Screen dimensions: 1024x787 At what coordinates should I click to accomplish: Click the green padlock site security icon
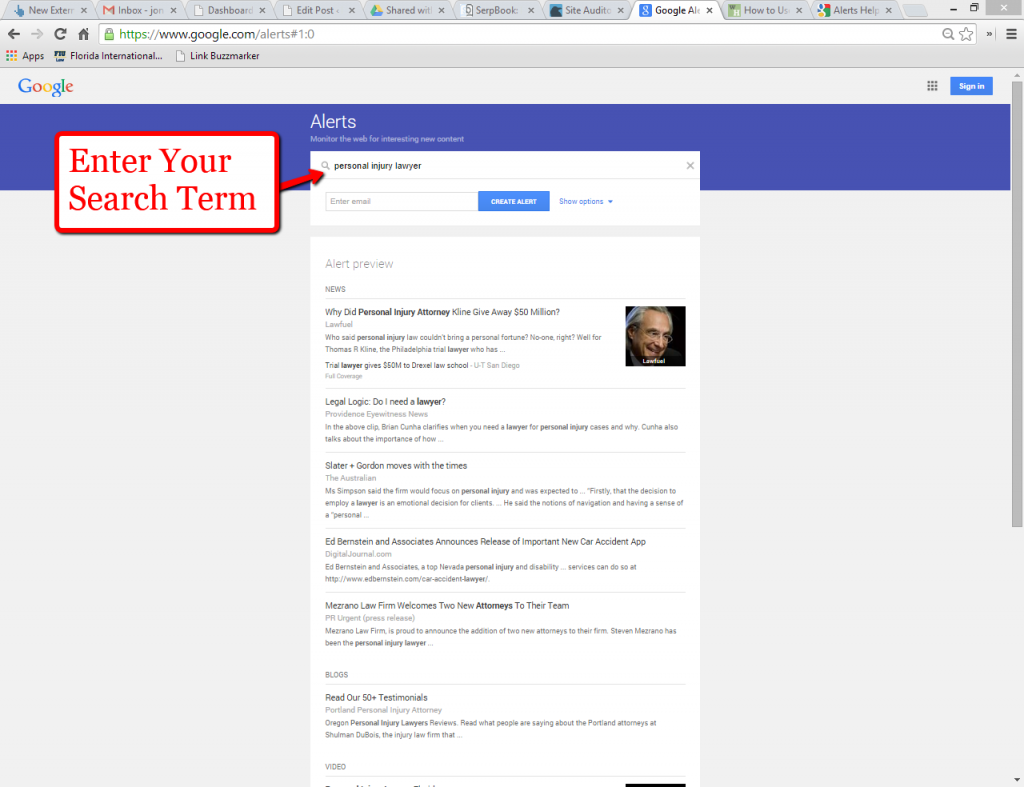point(109,34)
